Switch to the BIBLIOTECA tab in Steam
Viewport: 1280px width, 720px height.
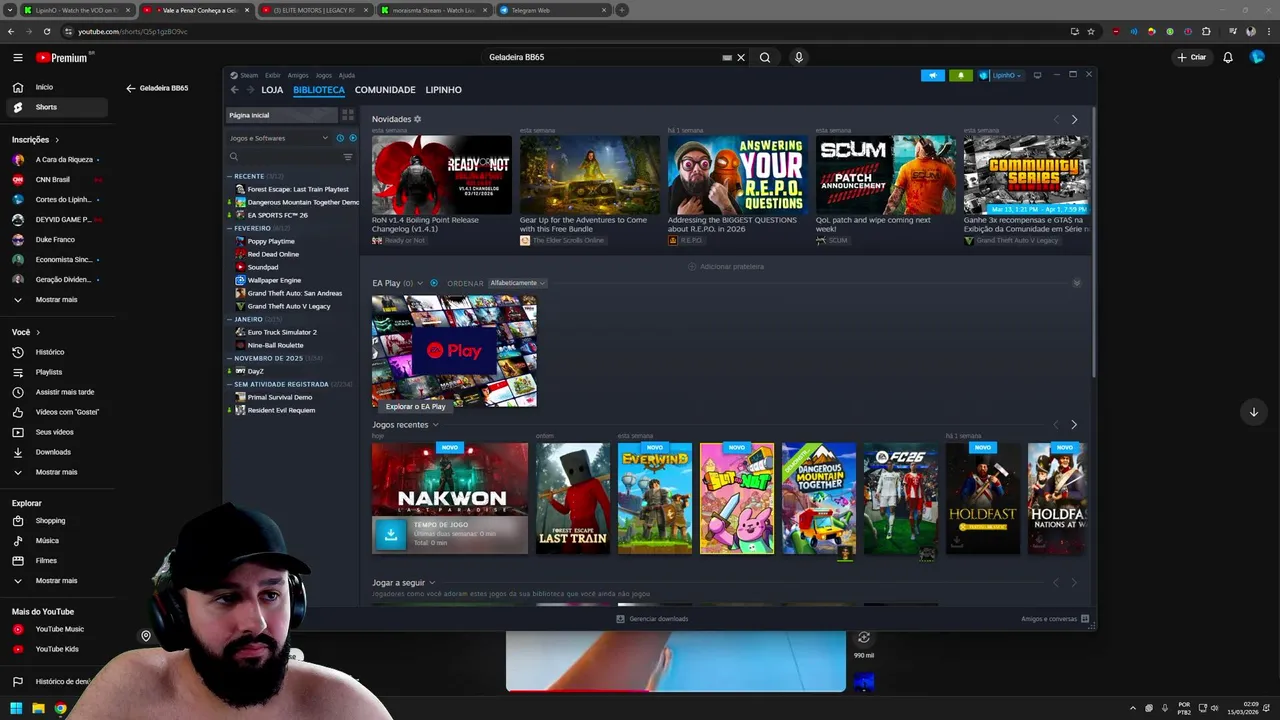pos(319,90)
